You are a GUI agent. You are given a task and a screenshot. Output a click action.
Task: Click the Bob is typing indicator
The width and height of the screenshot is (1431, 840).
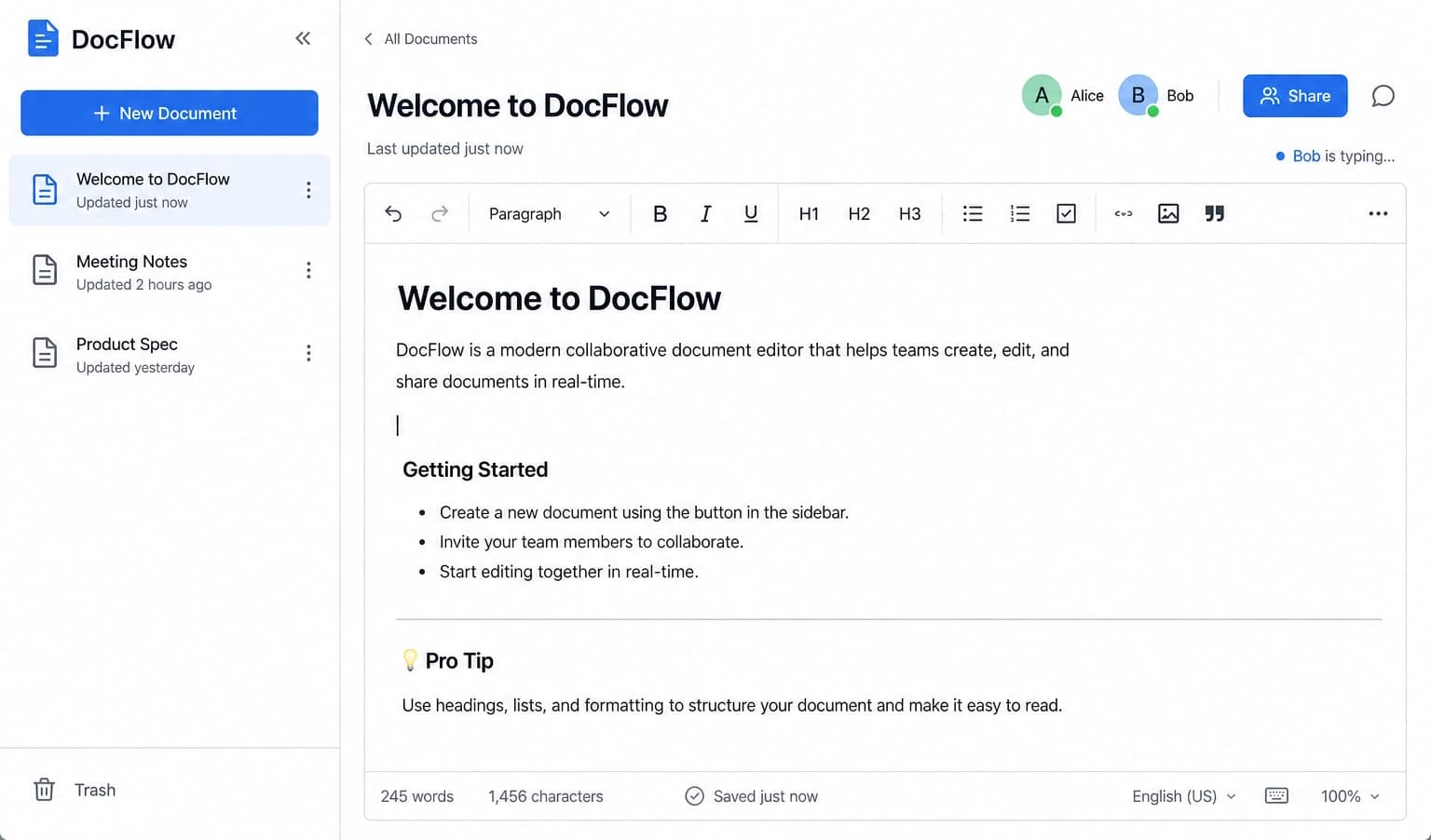pos(1335,156)
